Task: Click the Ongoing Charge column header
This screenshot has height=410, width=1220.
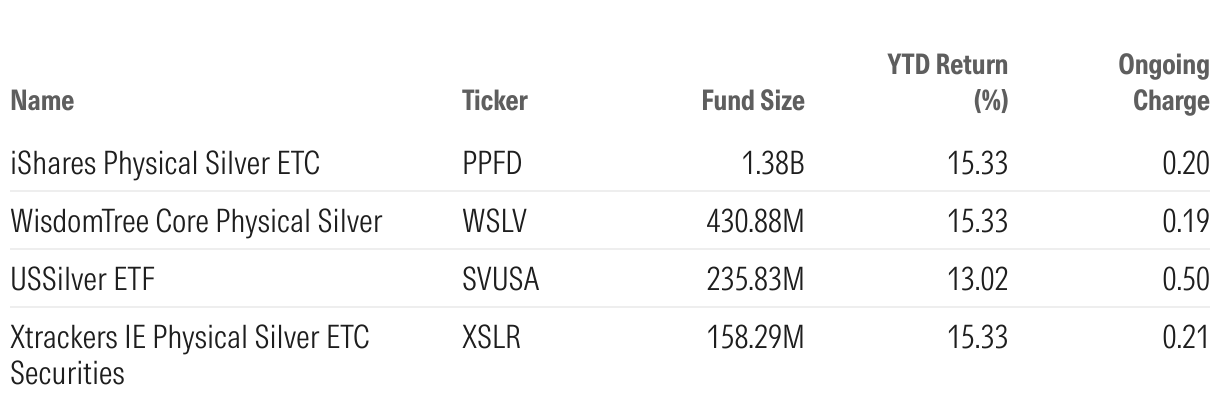Action: coord(1163,84)
